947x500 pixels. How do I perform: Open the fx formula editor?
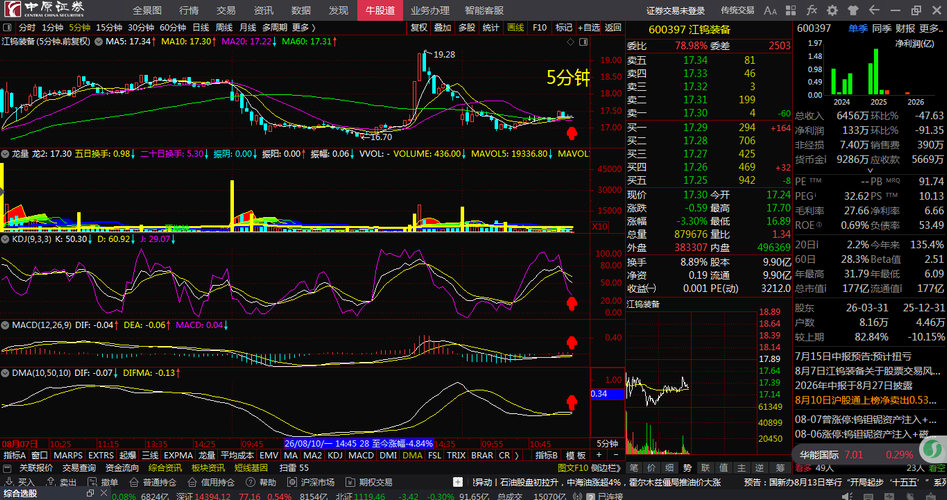[x=812, y=10]
